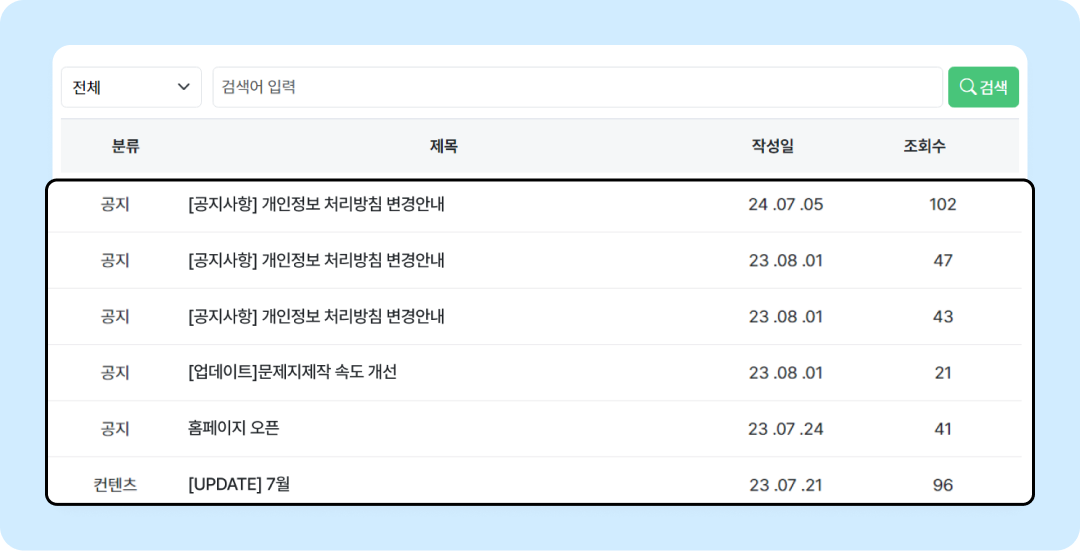
Task: Sort by the 분류 column header
Action: [x=125, y=146]
